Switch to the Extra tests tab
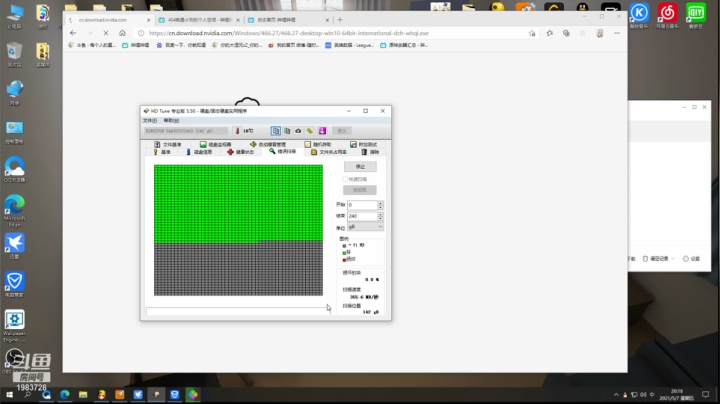720x404 pixels. (363, 144)
